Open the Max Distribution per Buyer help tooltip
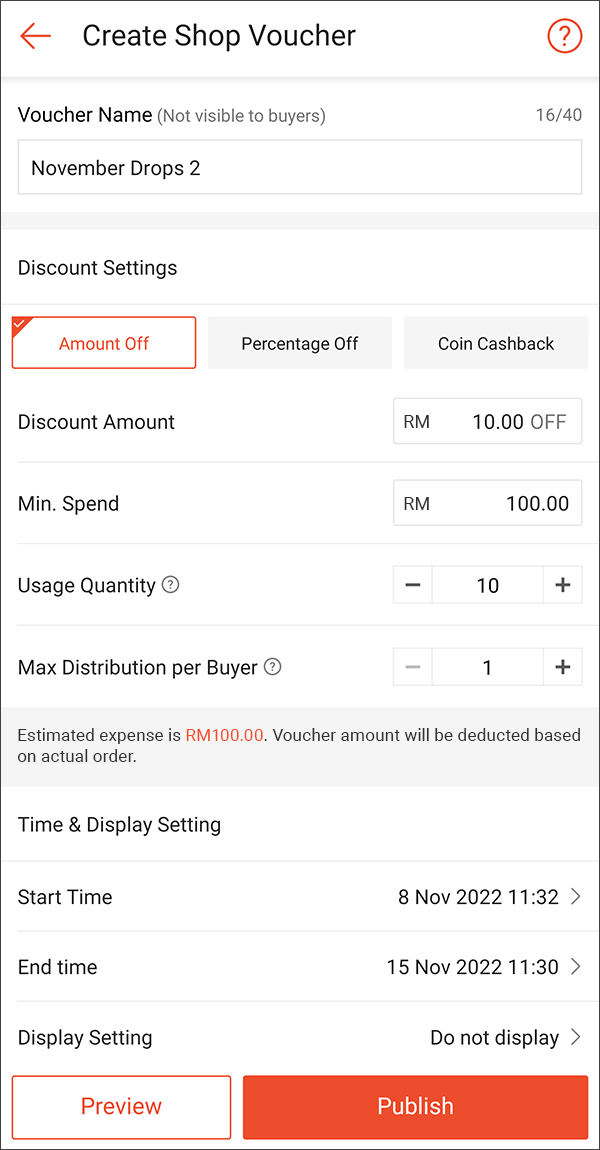Screen dimensions: 600x1150 click(x=272, y=667)
